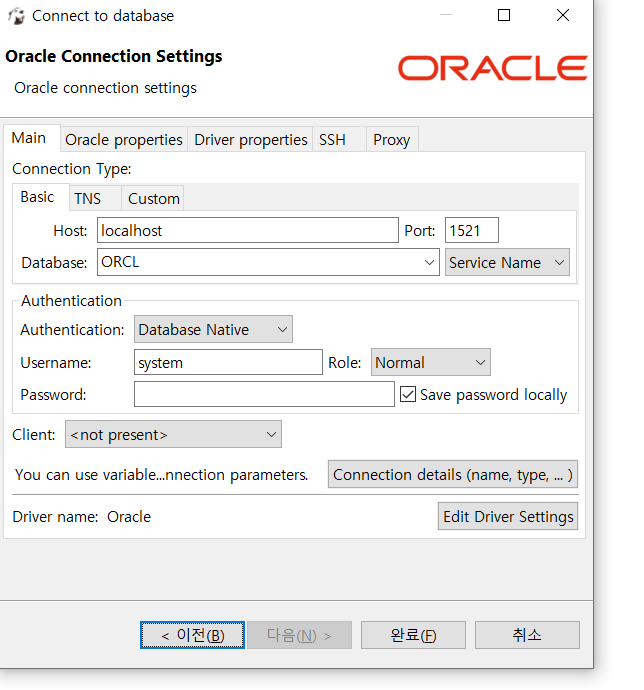Open the Service Name dropdown
The image size is (644, 690).
click(507, 262)
